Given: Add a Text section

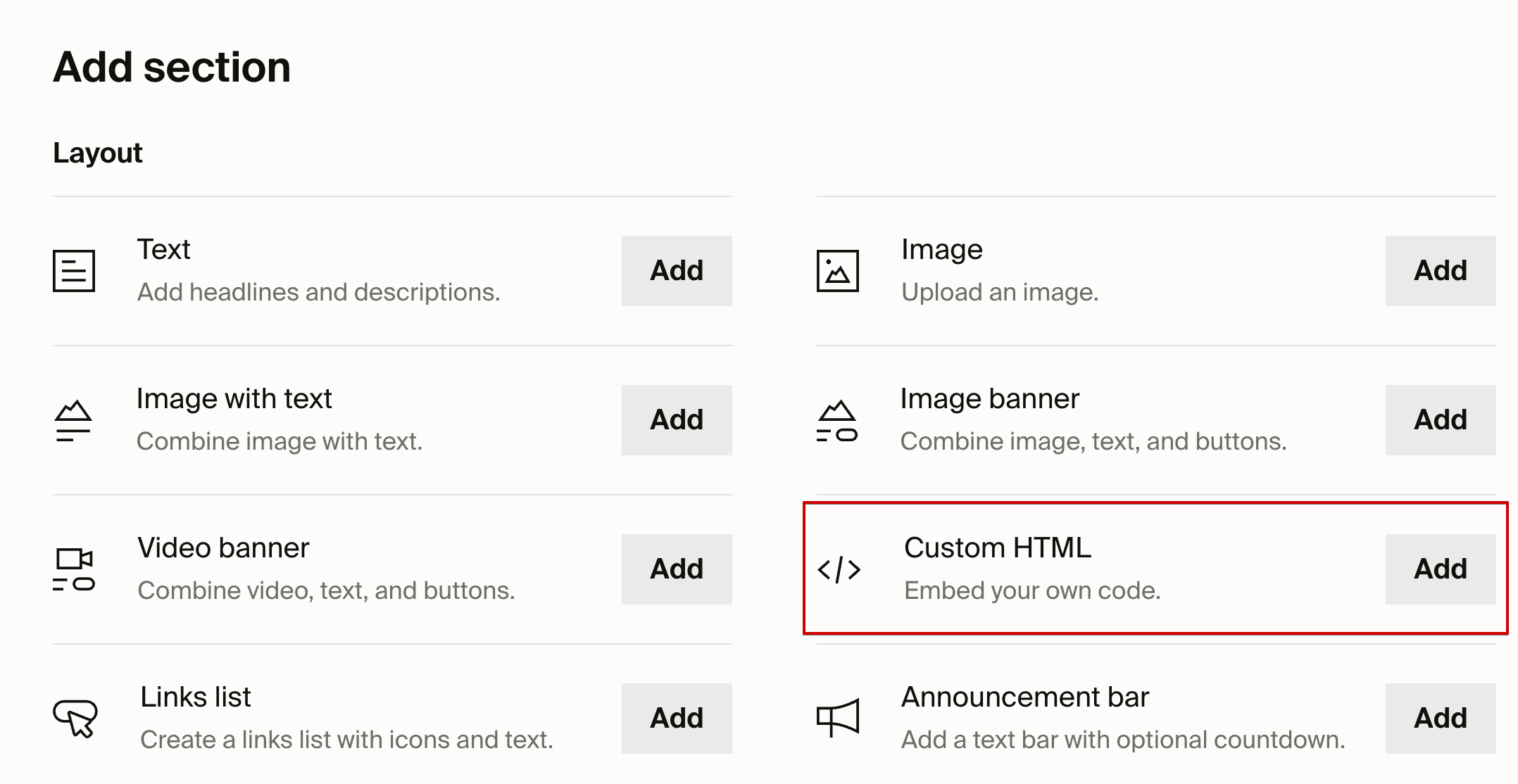Looking at the screenshot, I should 676,270.
